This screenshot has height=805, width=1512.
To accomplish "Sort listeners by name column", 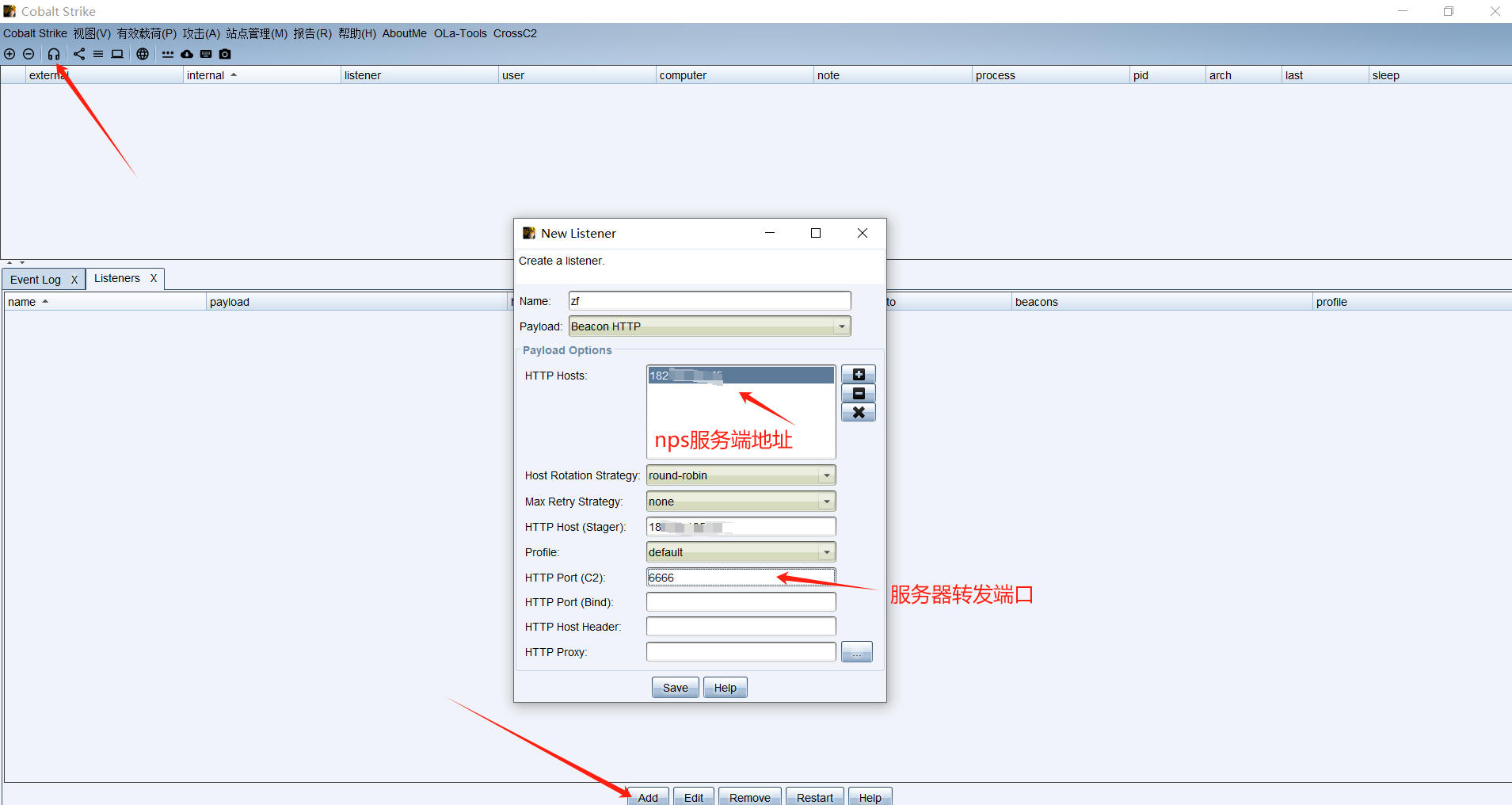I will (x=105, y=302).
